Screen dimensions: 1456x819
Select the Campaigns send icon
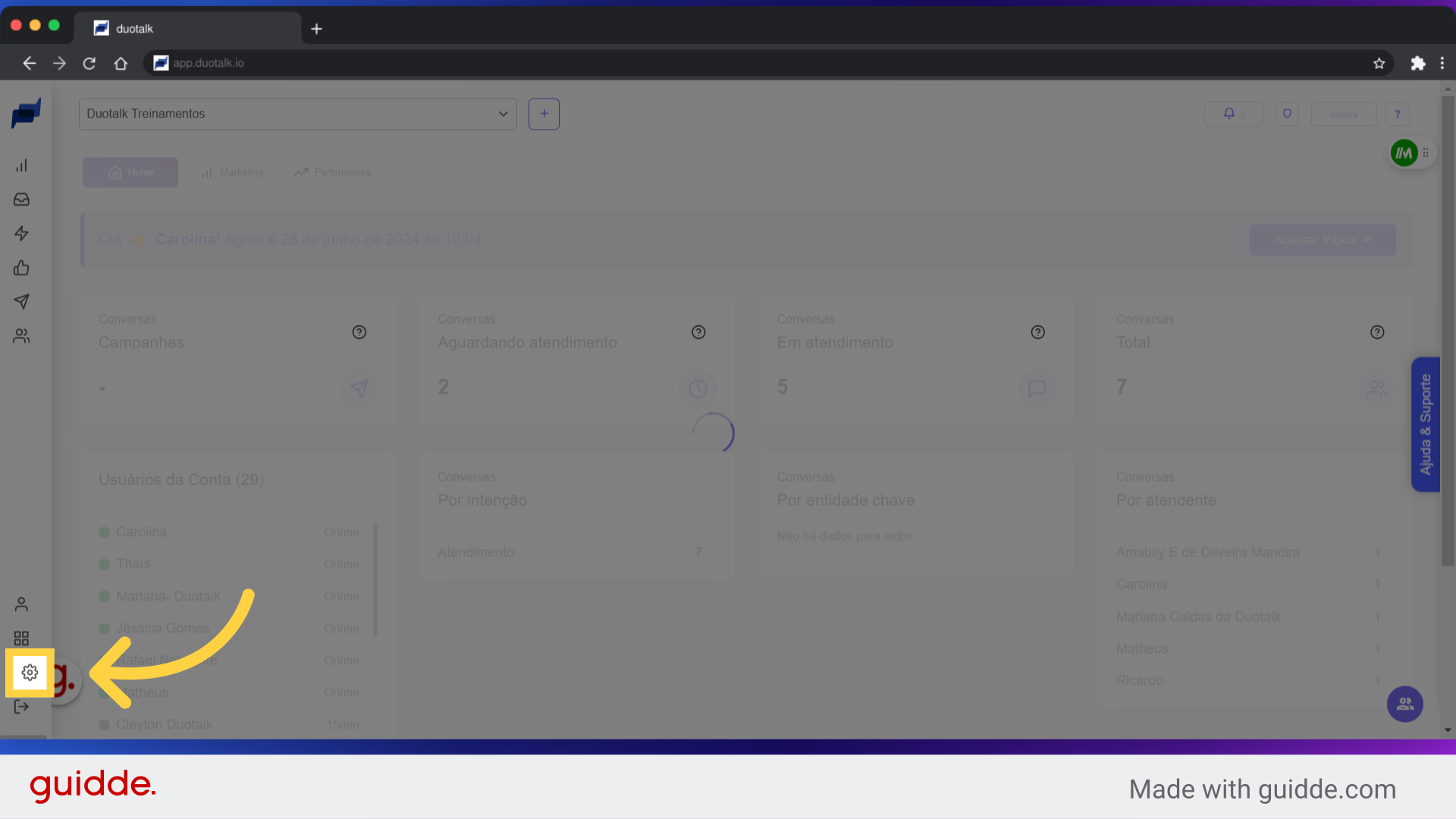[358, 388]
